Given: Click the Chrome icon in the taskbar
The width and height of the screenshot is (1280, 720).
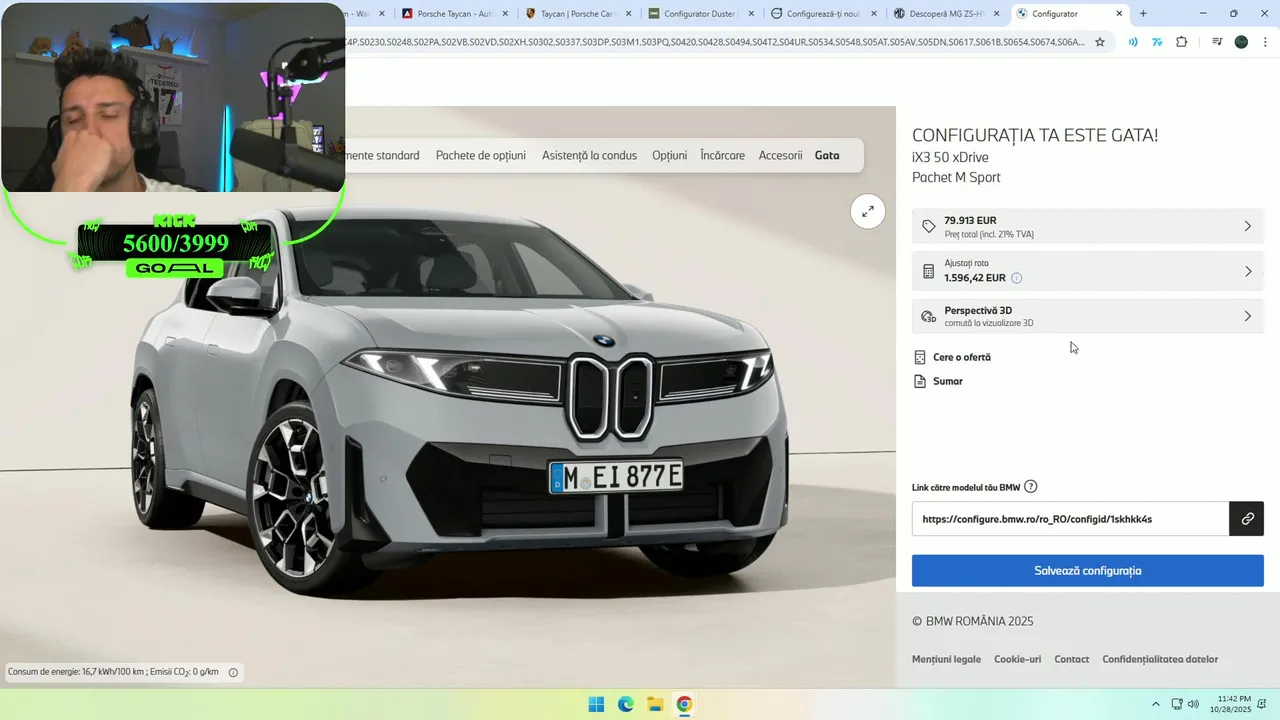Looking at the screenshot, I should [684, 704].
